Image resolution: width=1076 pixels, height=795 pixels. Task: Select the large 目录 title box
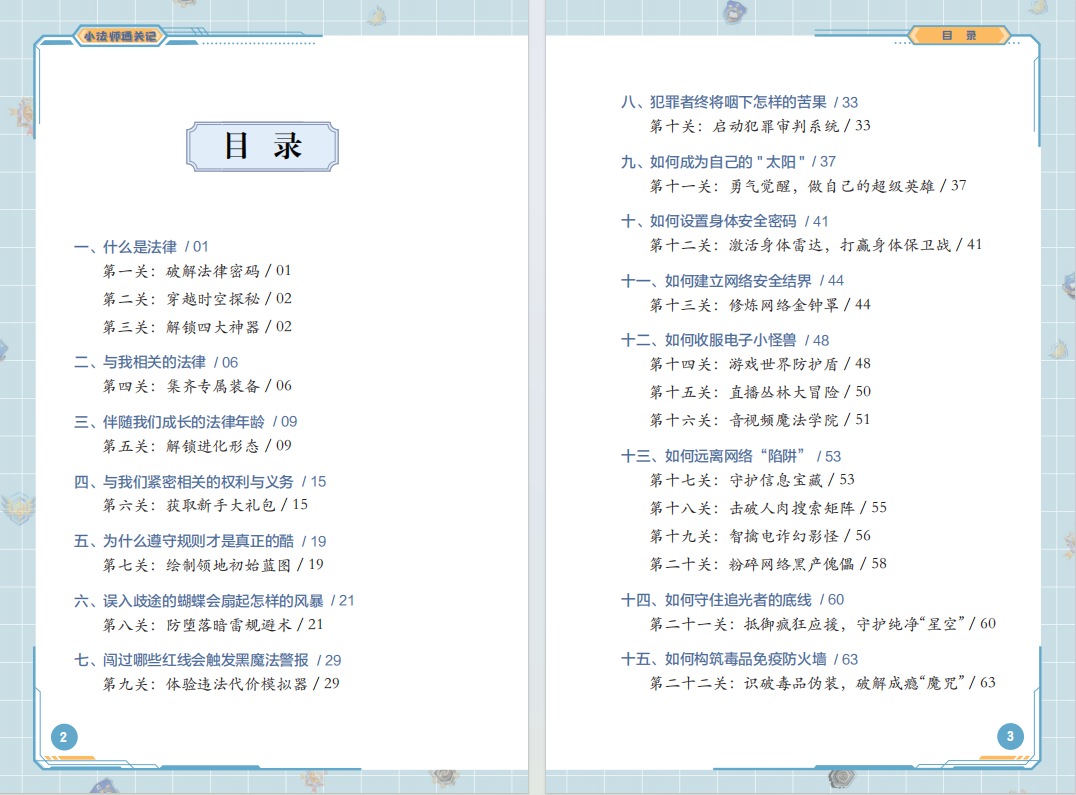click(x=262, y=147)
